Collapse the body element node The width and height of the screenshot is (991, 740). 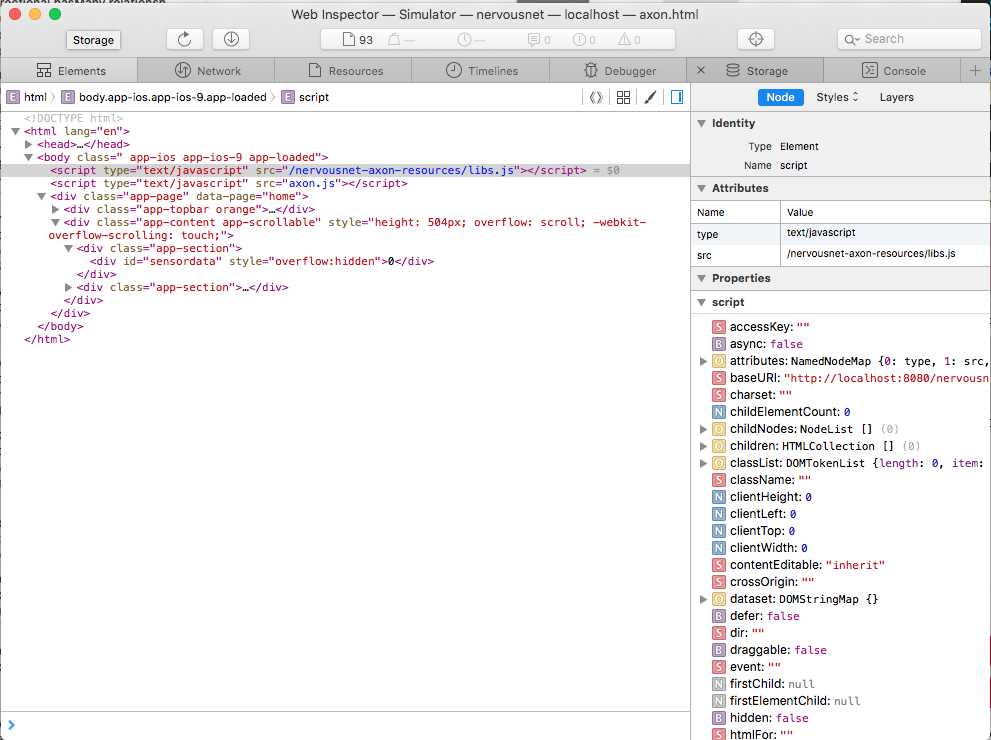[28, 157]
